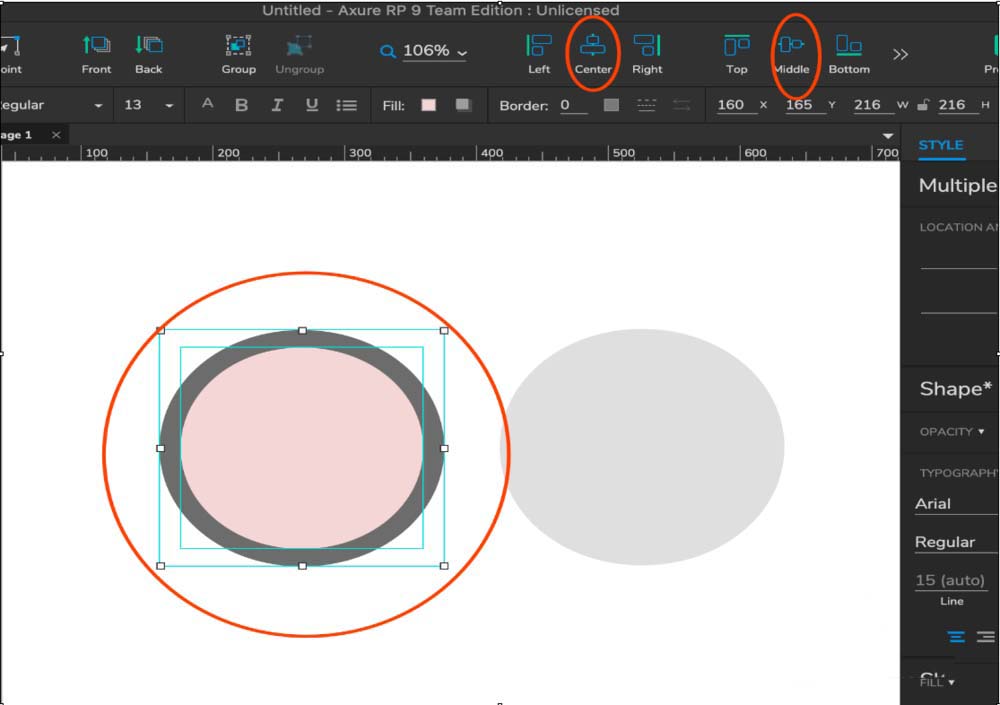Viewport: 1000px width, 705px height.
Task: Expand the OPACITY section
Action: click(951, 432)
